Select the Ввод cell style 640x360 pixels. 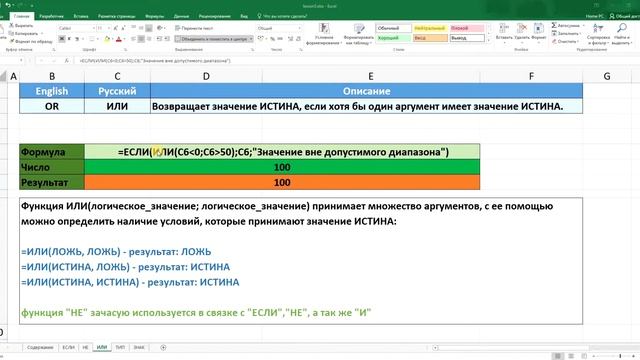point(430,38)
